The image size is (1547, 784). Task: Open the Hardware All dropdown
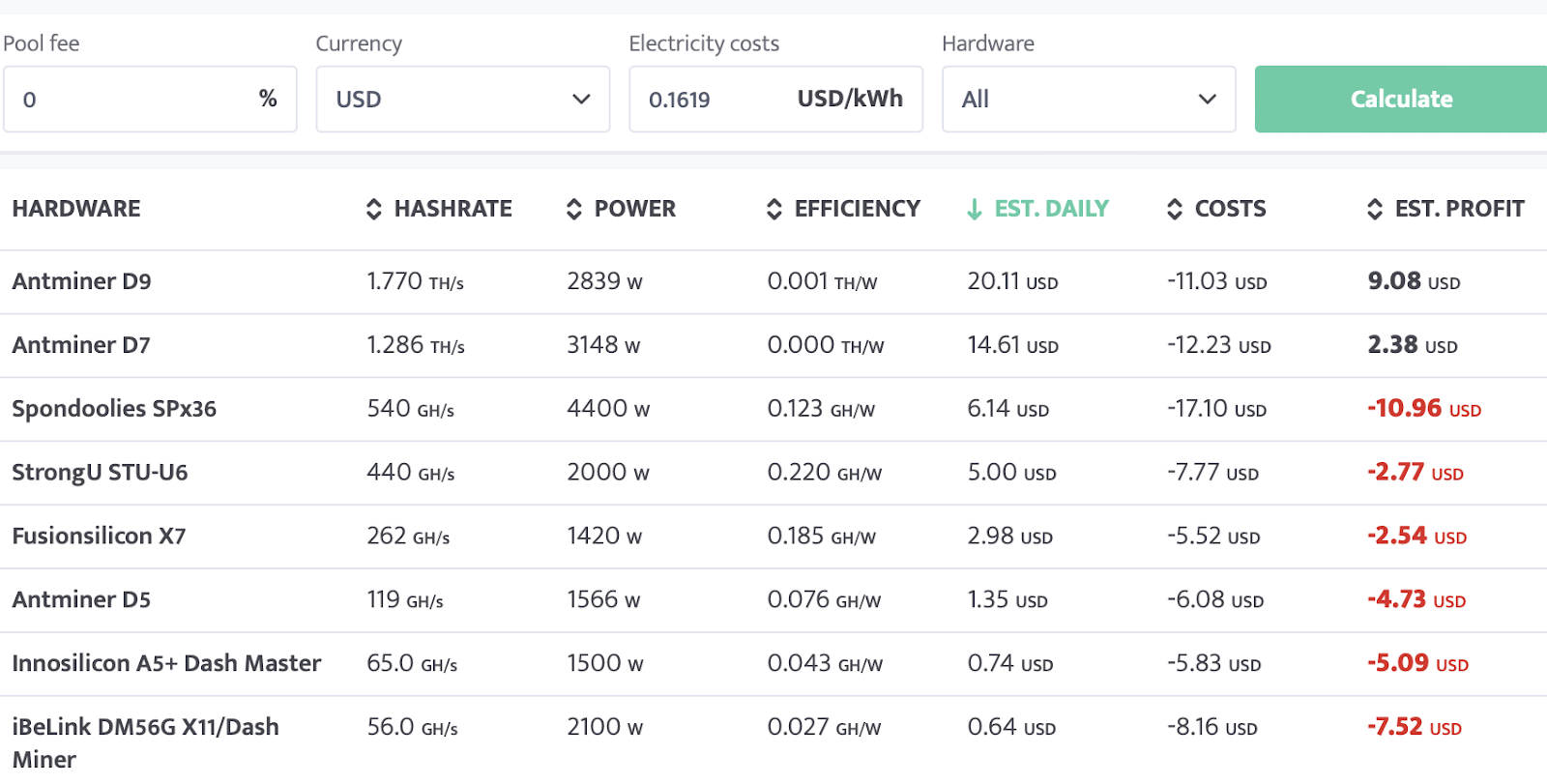pos(1089,99)
